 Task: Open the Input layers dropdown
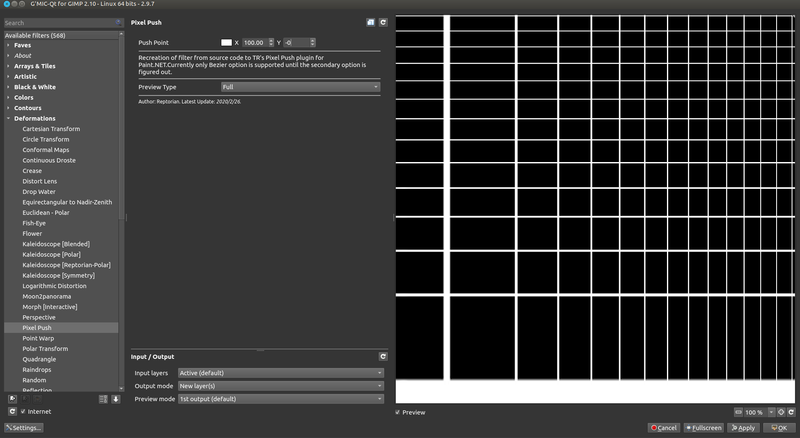(281, 373)
